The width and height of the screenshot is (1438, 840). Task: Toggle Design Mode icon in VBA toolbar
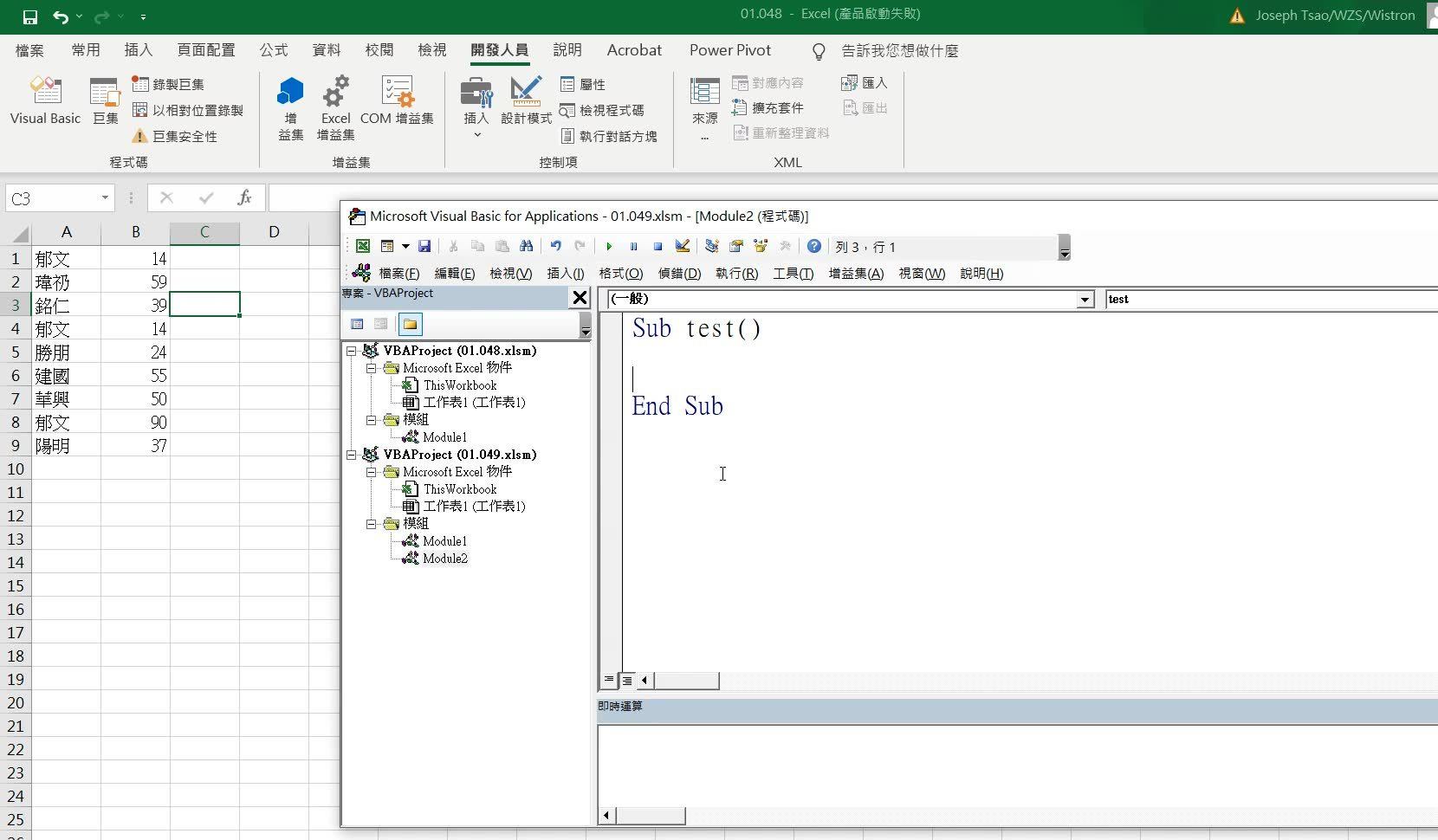[x=682, y=246]
